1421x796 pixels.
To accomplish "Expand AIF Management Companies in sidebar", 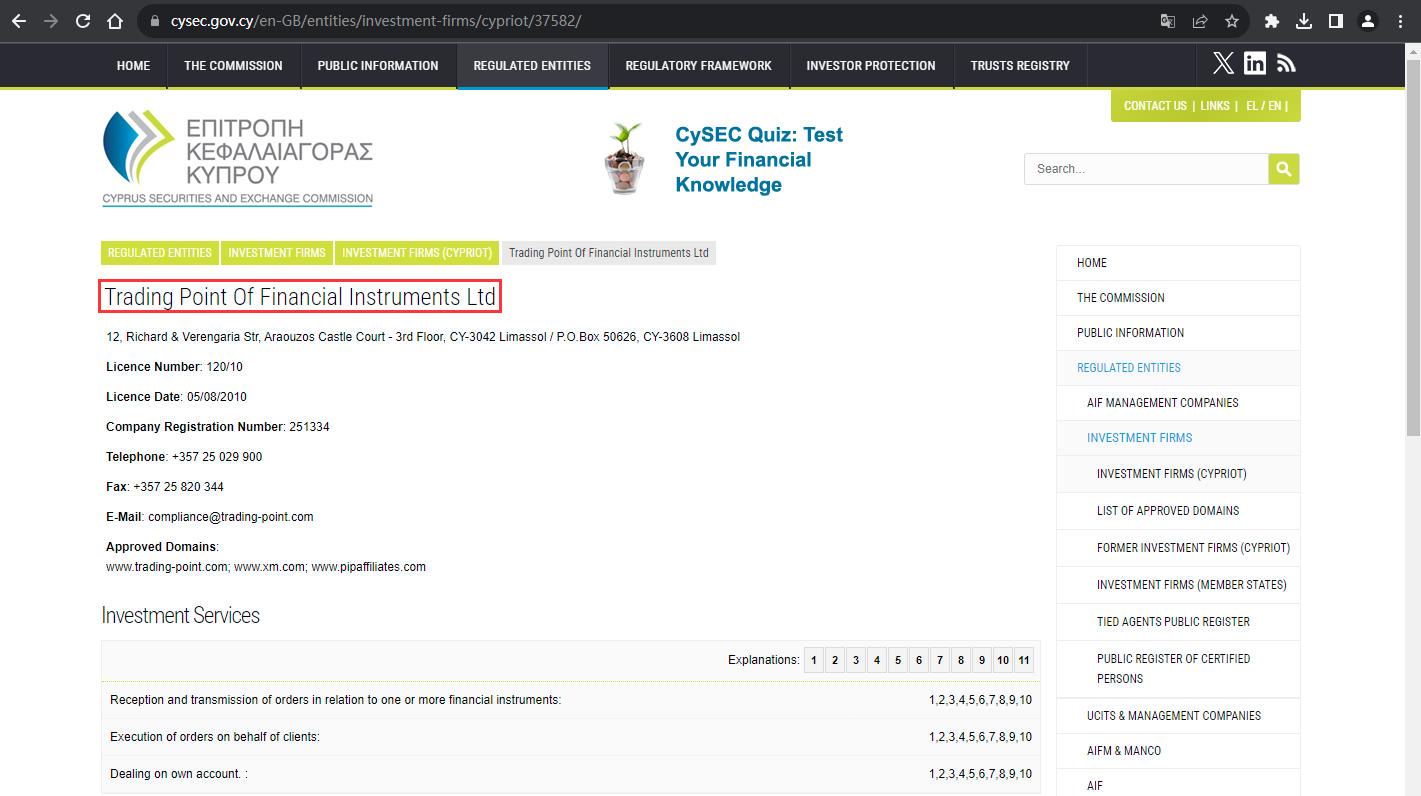I will coord(1163,403).
